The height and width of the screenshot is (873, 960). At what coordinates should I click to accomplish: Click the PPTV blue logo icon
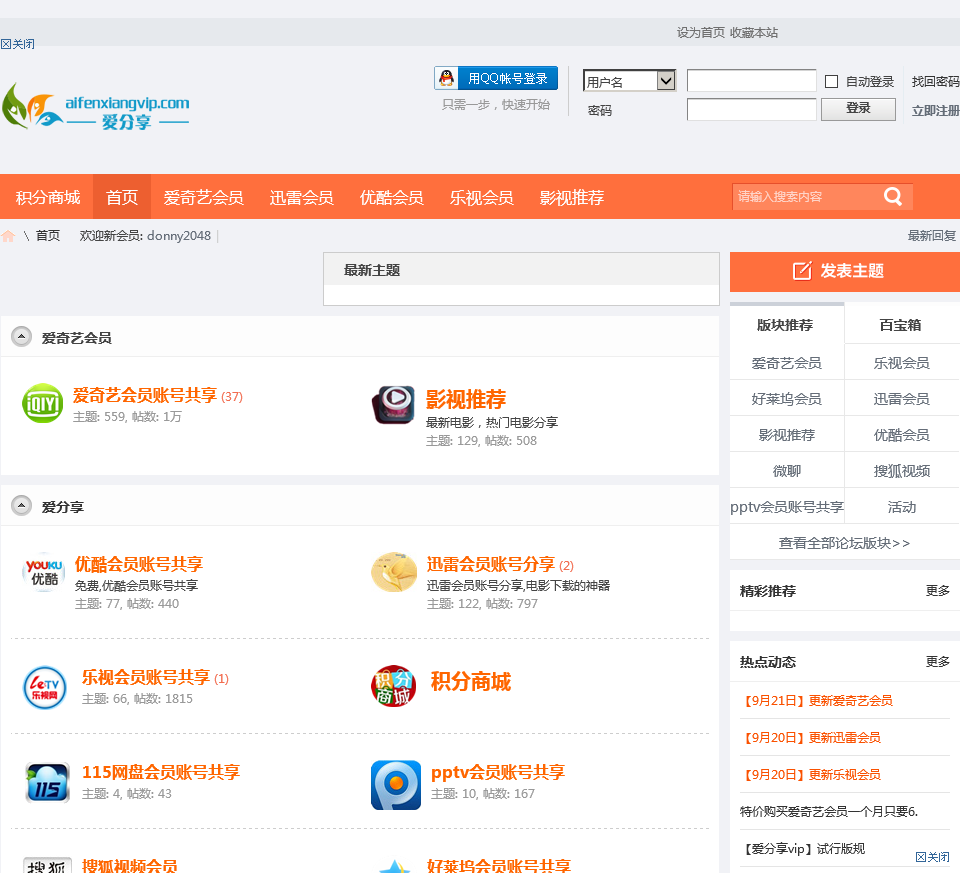pyautogui.click(x=396, y=785)
